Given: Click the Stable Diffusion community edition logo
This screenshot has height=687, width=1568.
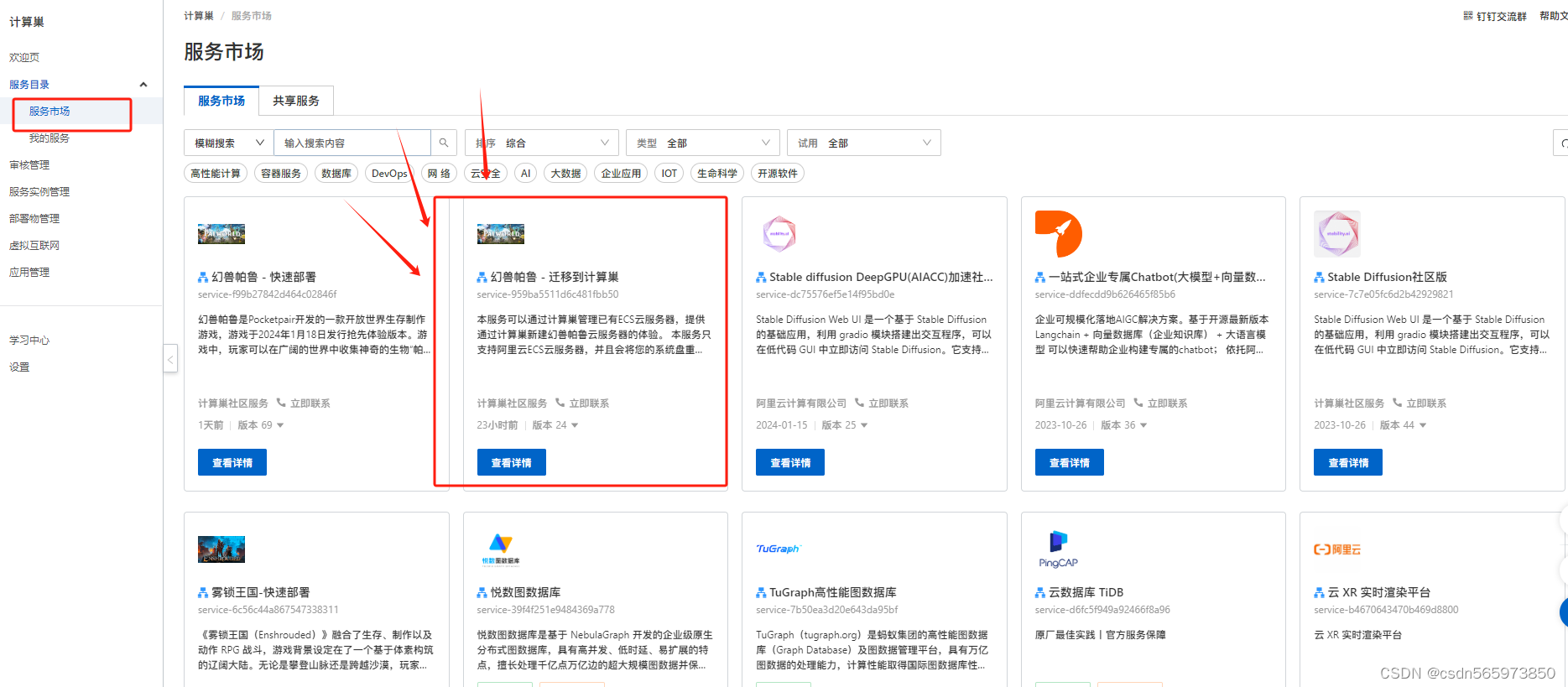Looking at the screenshot, I should coord(1337,234).
